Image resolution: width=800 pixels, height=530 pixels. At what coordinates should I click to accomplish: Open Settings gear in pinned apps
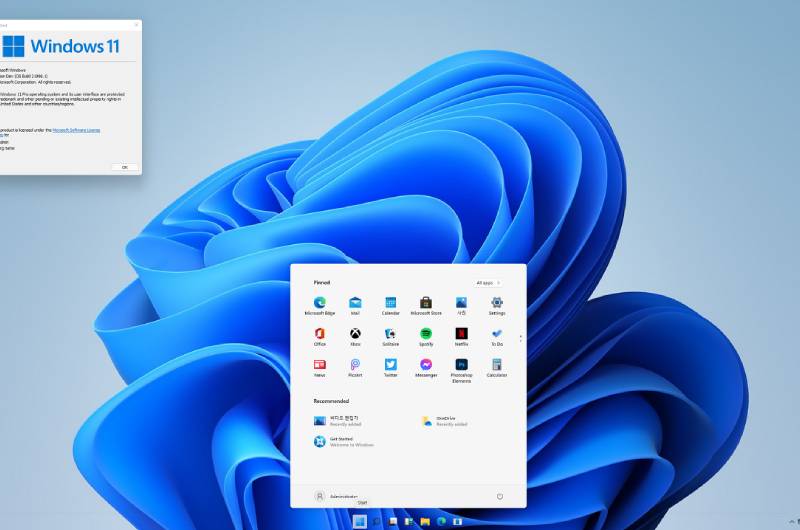pyautogui.click(x=497, y=306)
